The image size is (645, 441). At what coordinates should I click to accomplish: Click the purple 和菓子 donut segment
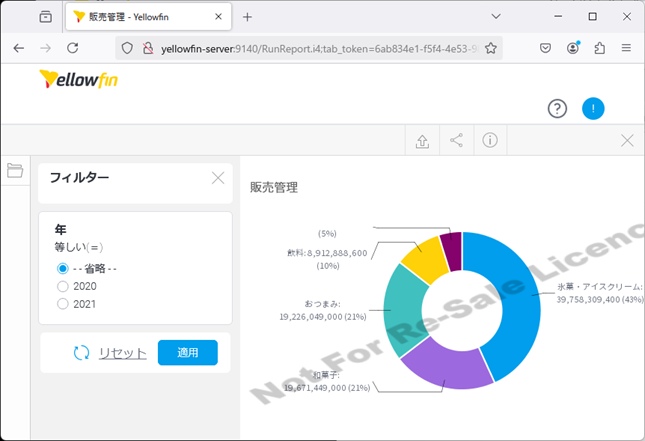click(446, 368)
